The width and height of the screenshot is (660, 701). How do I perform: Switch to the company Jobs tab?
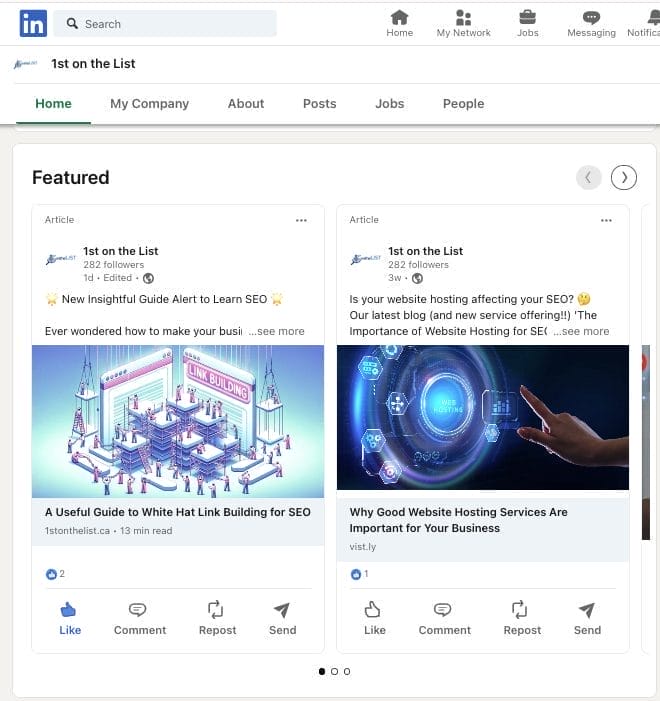(389, 104)
